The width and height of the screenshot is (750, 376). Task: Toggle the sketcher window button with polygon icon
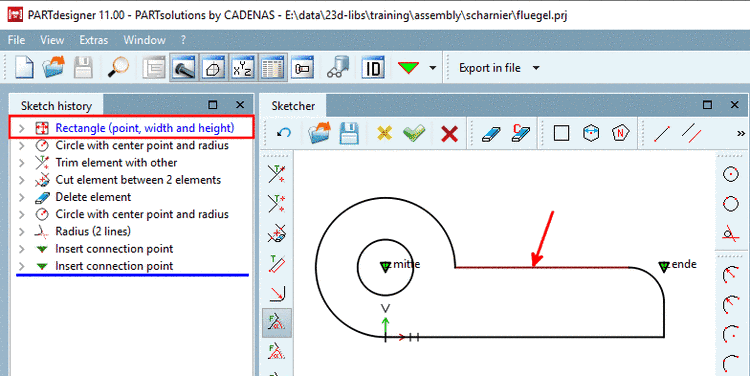pyautogui.click(x=213, y=67)
